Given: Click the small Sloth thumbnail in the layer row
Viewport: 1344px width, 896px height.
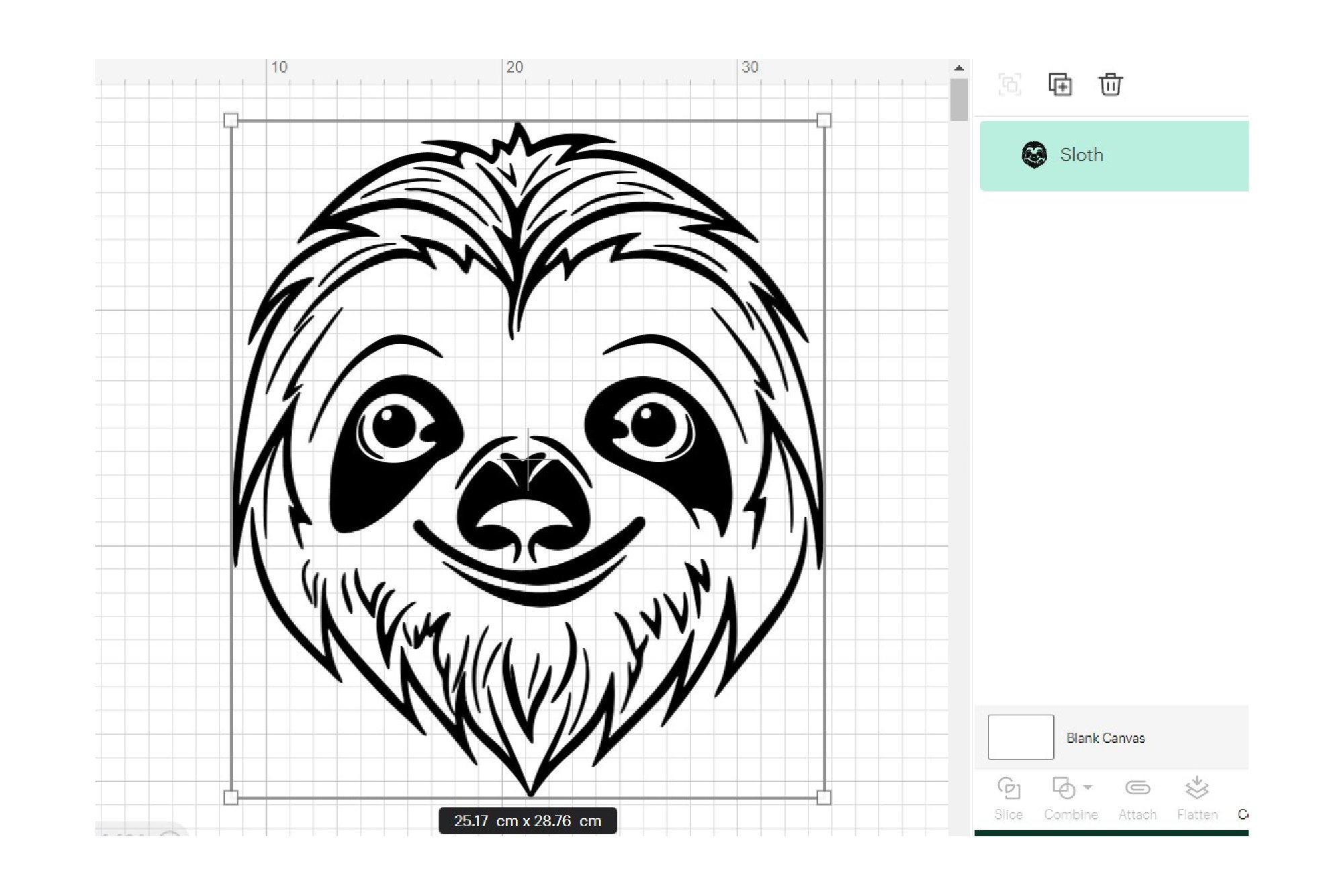Looking at the screenshot, I should tap(1034, 155).
